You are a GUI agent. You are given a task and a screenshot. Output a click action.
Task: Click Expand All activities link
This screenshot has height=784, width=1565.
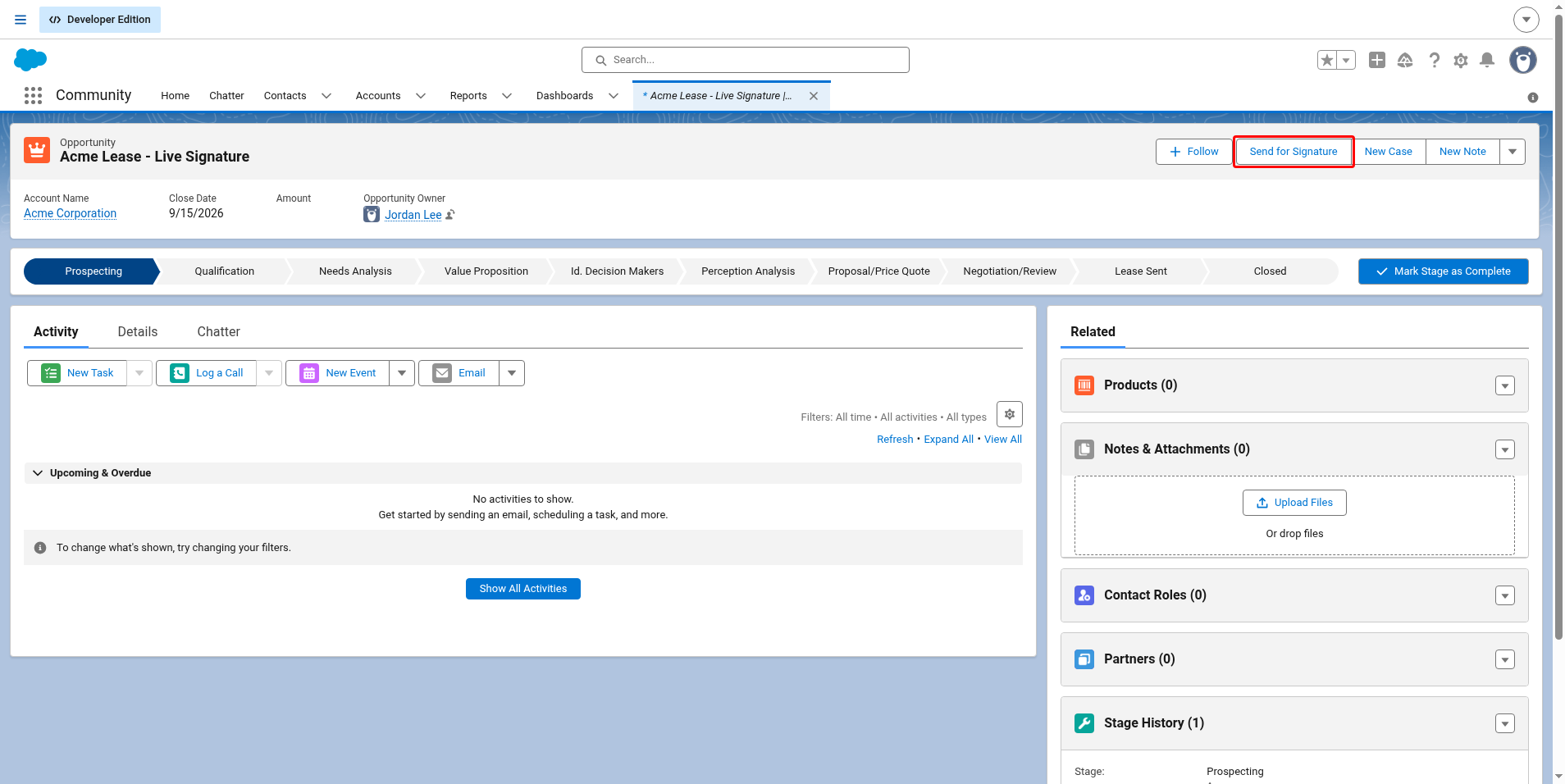point(948,440)
